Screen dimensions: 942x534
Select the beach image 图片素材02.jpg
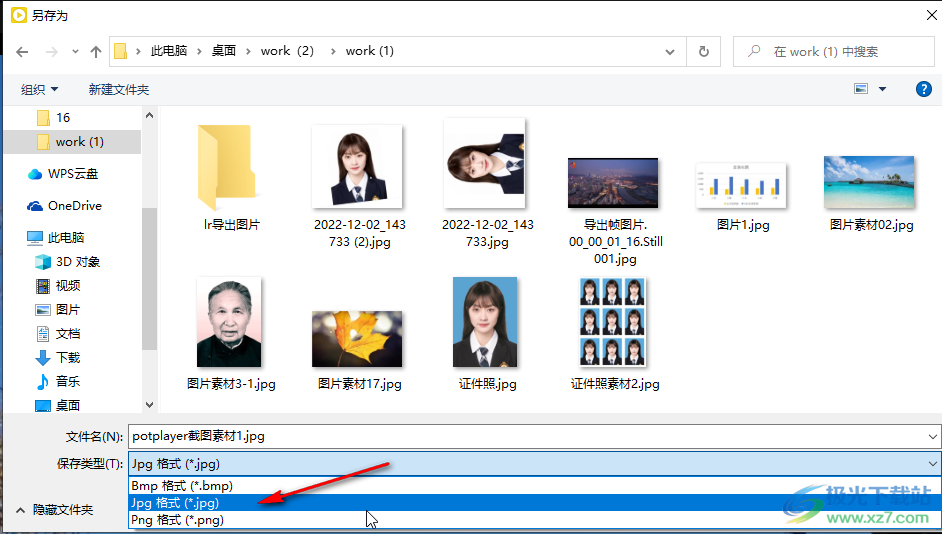[x=871, y=193]
